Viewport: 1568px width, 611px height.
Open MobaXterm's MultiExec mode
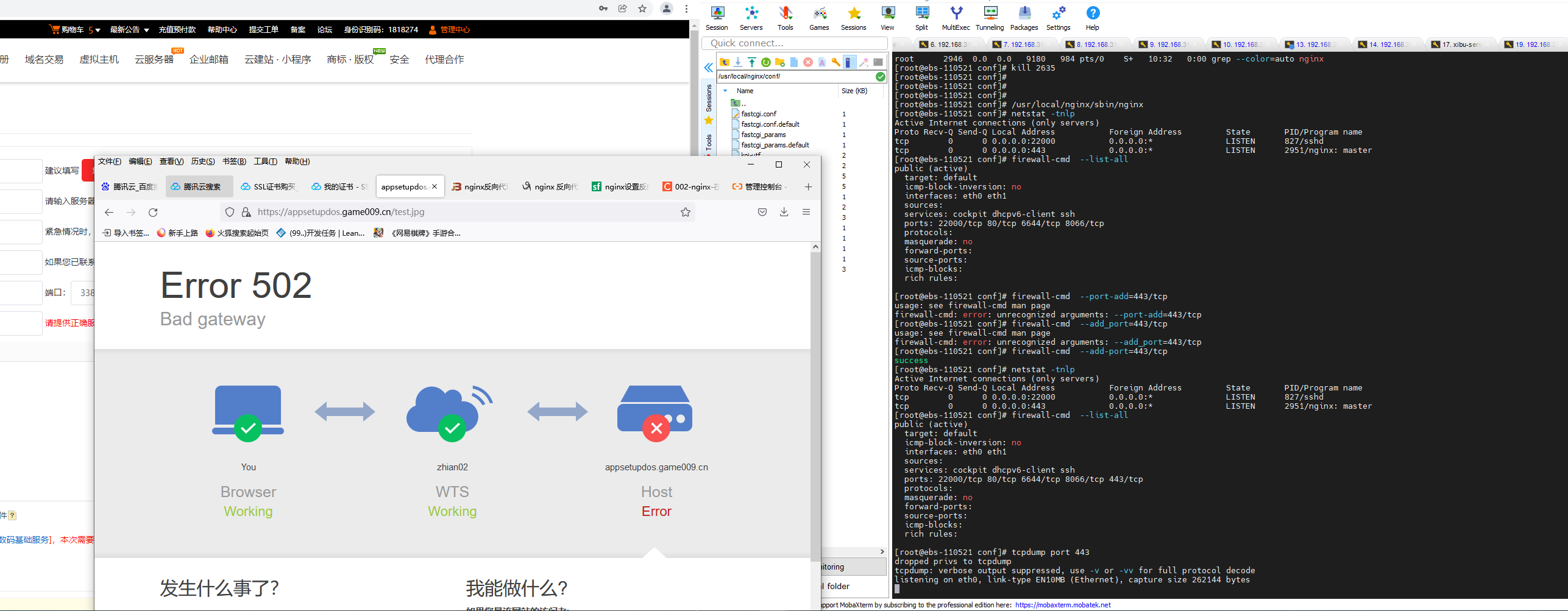pyautogui.click(x=956, y=18)
